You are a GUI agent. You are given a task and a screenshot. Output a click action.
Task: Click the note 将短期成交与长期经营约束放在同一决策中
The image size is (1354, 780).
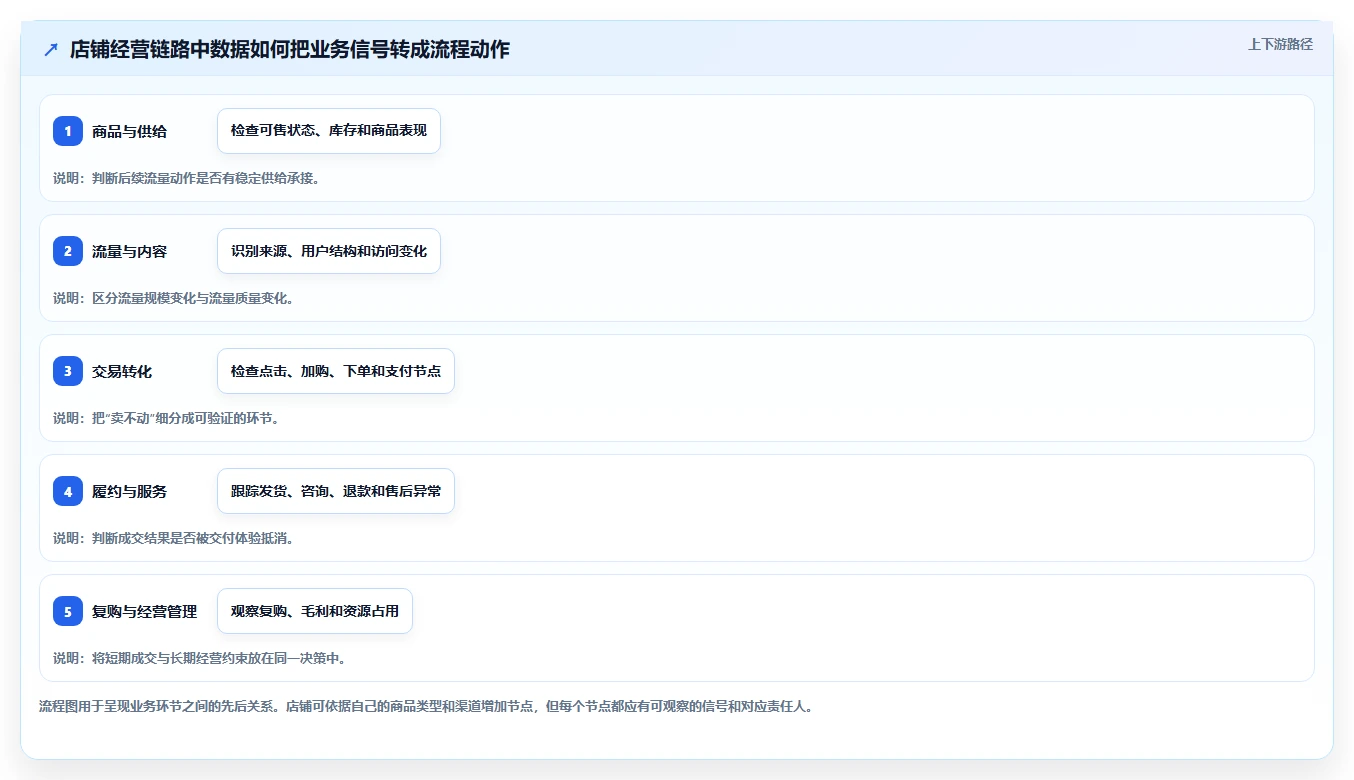pos(199,658)
